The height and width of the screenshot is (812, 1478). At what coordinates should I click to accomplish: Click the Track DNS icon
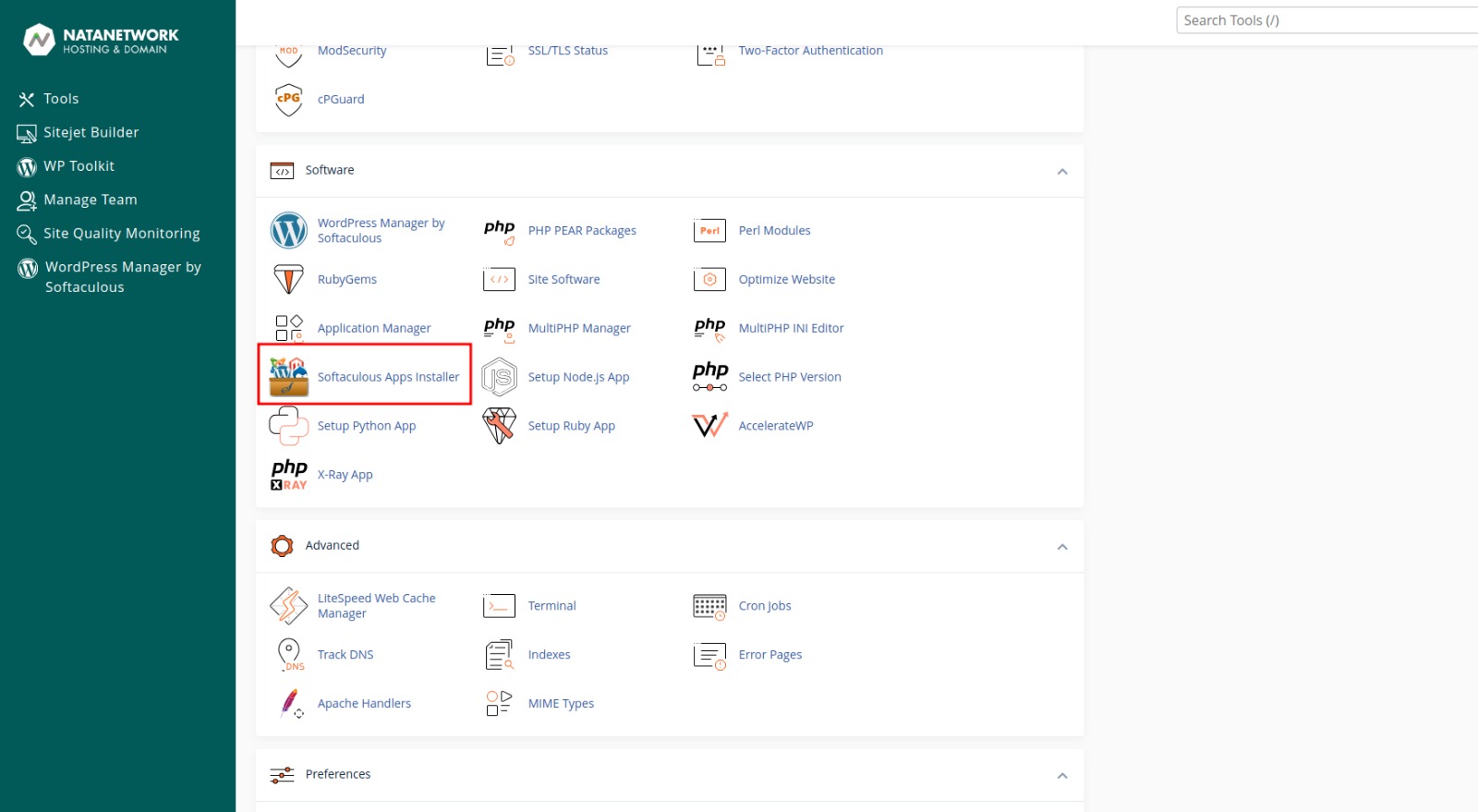289,655
